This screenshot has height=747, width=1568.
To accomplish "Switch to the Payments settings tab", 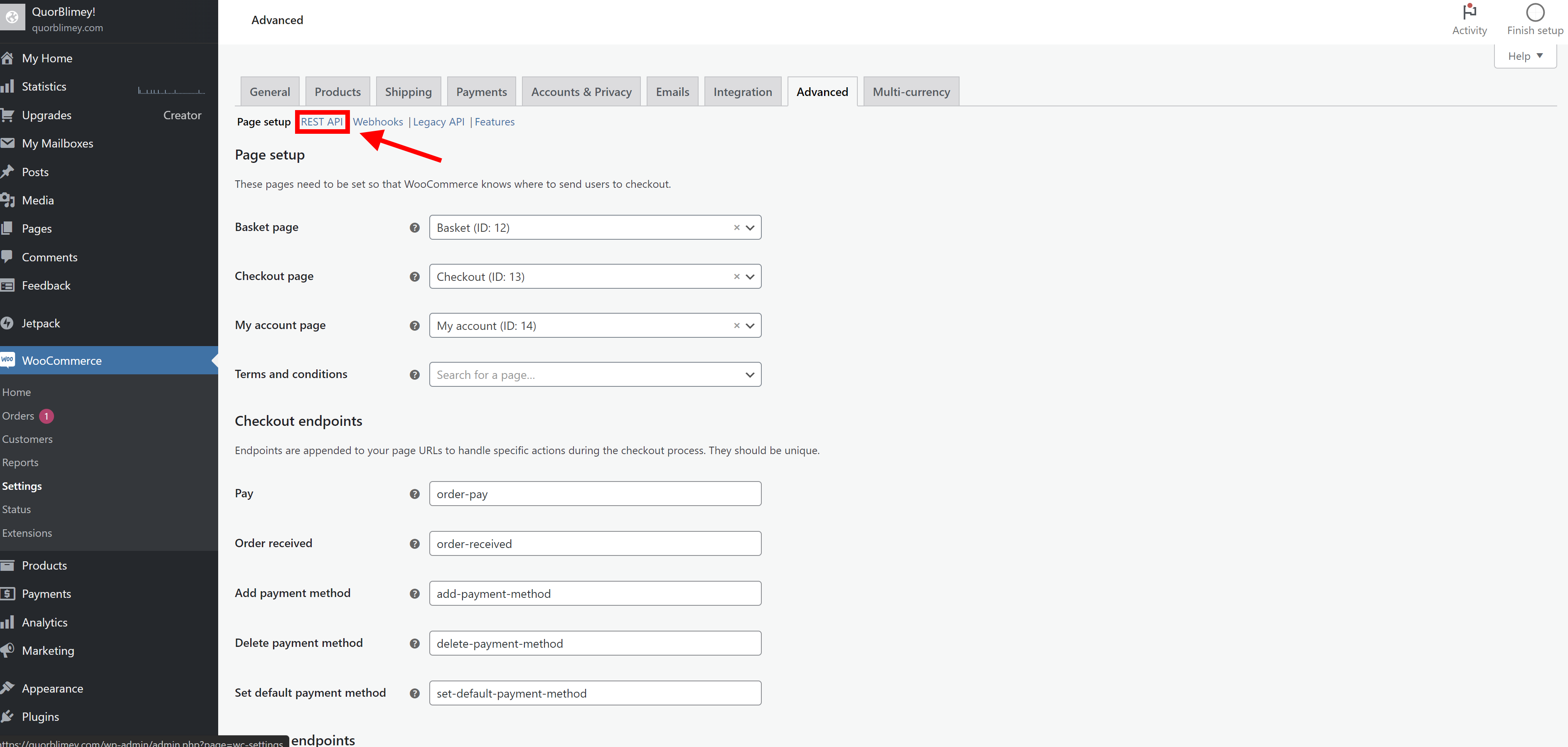I will click(x=482, y=91).
